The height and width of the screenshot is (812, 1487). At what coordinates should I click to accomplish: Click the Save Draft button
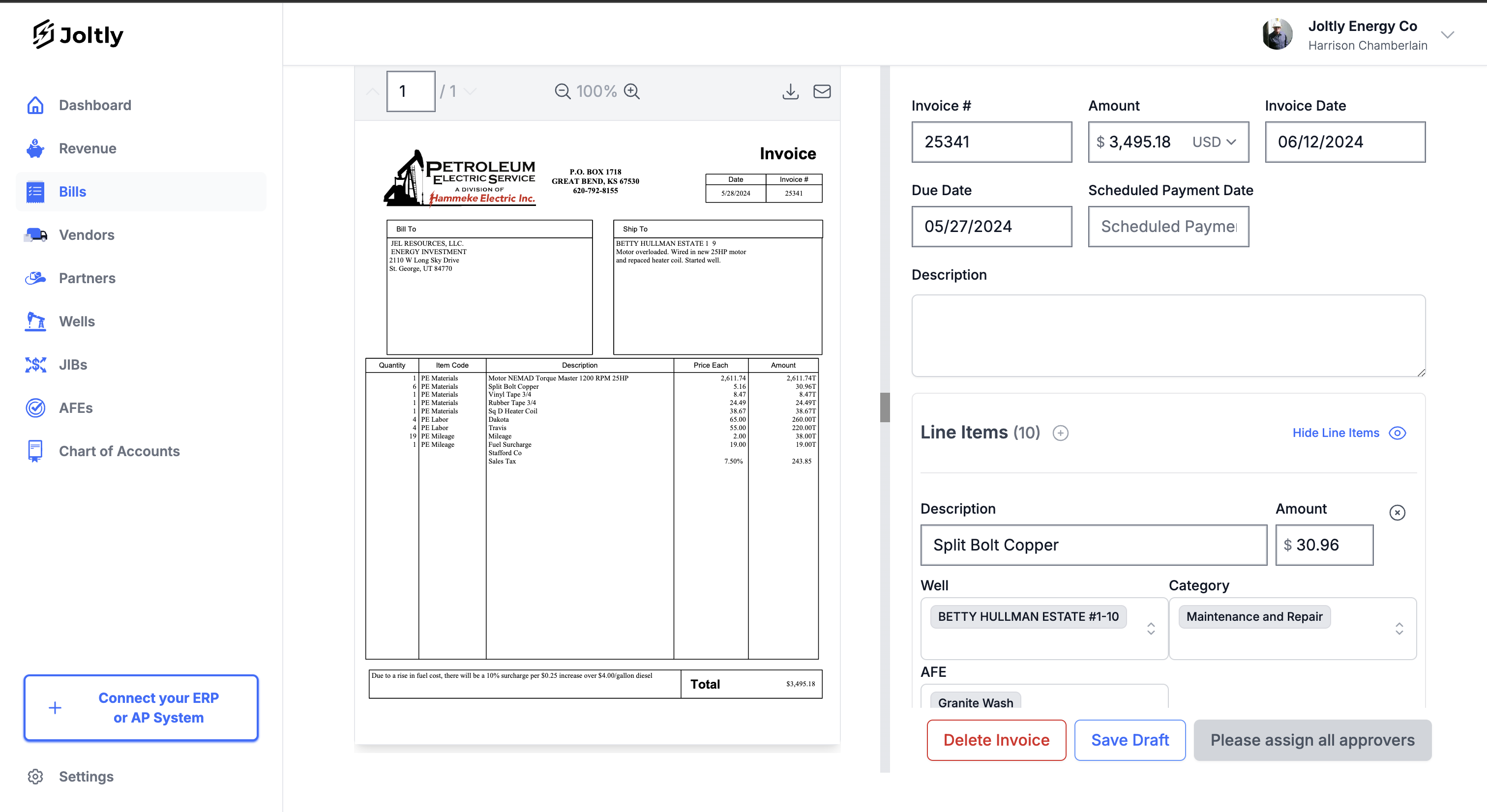pos(1130,740)
